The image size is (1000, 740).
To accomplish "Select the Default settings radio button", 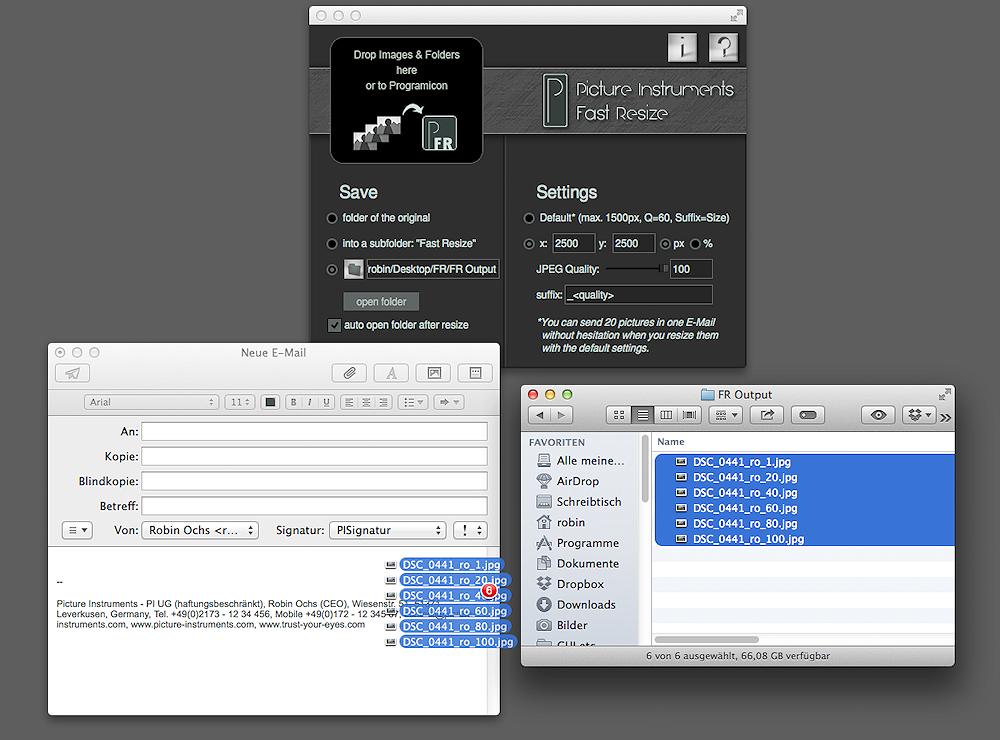I will point(529,218).
